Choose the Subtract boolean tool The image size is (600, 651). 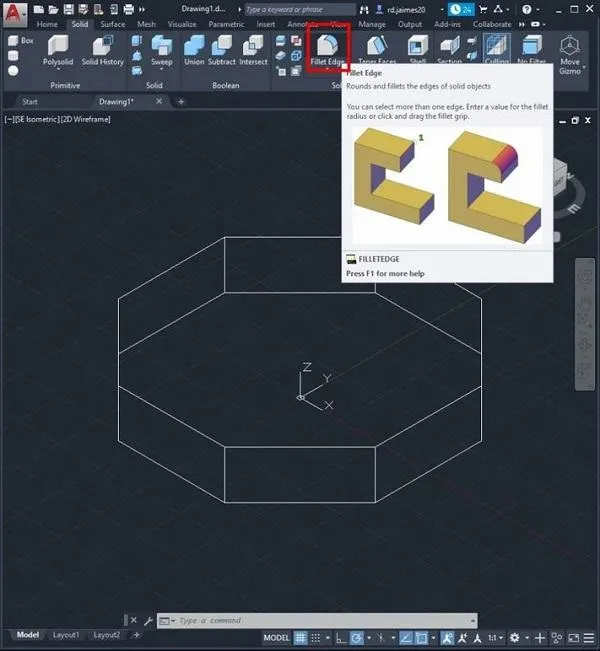coord(222,48)
